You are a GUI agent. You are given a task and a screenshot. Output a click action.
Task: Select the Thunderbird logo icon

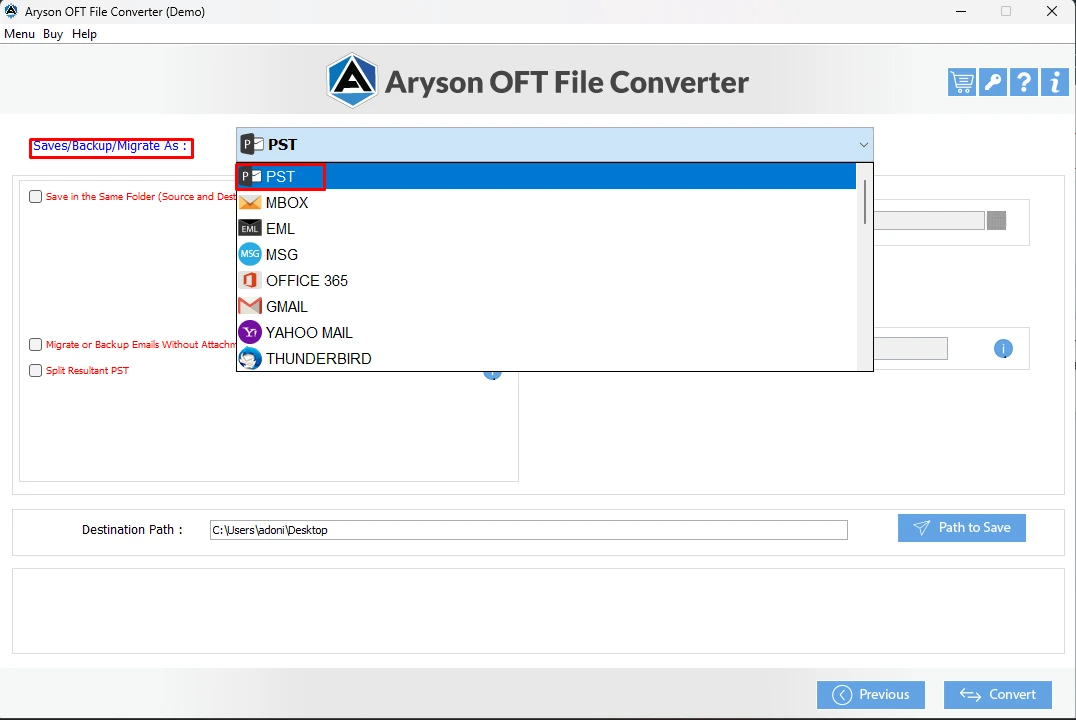[250, 358]
